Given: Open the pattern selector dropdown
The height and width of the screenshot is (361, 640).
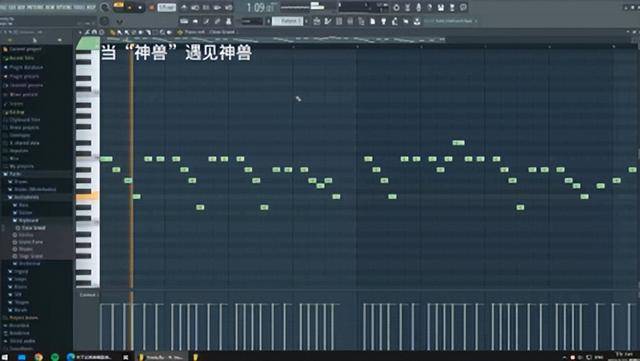Looking at the screenshot, I should coord(288,21).
